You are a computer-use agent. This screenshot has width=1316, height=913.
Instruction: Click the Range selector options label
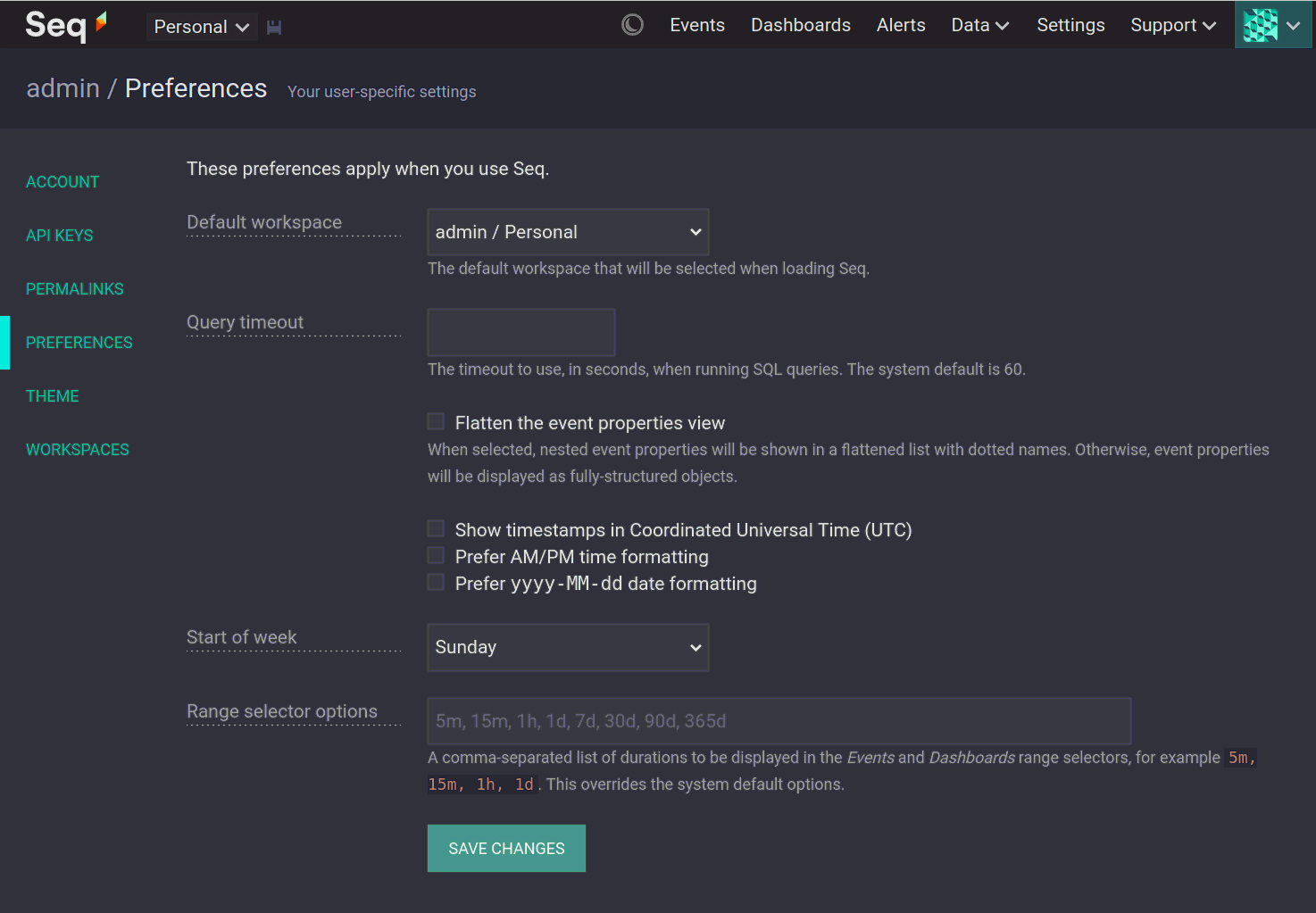(x=282, y=711)
